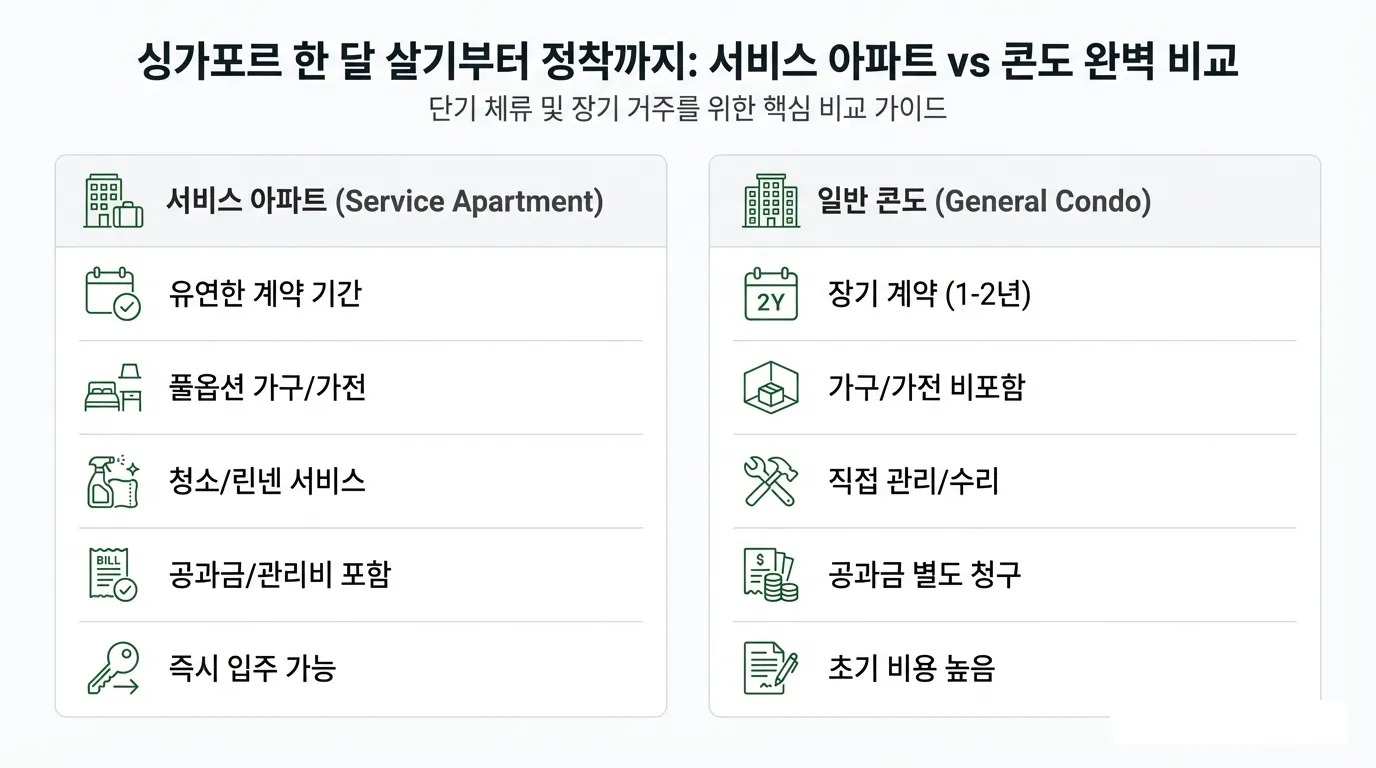Screen dimensions: 1376x768
Task: Click the contract document with pen icon
Action: click(771, 668)
